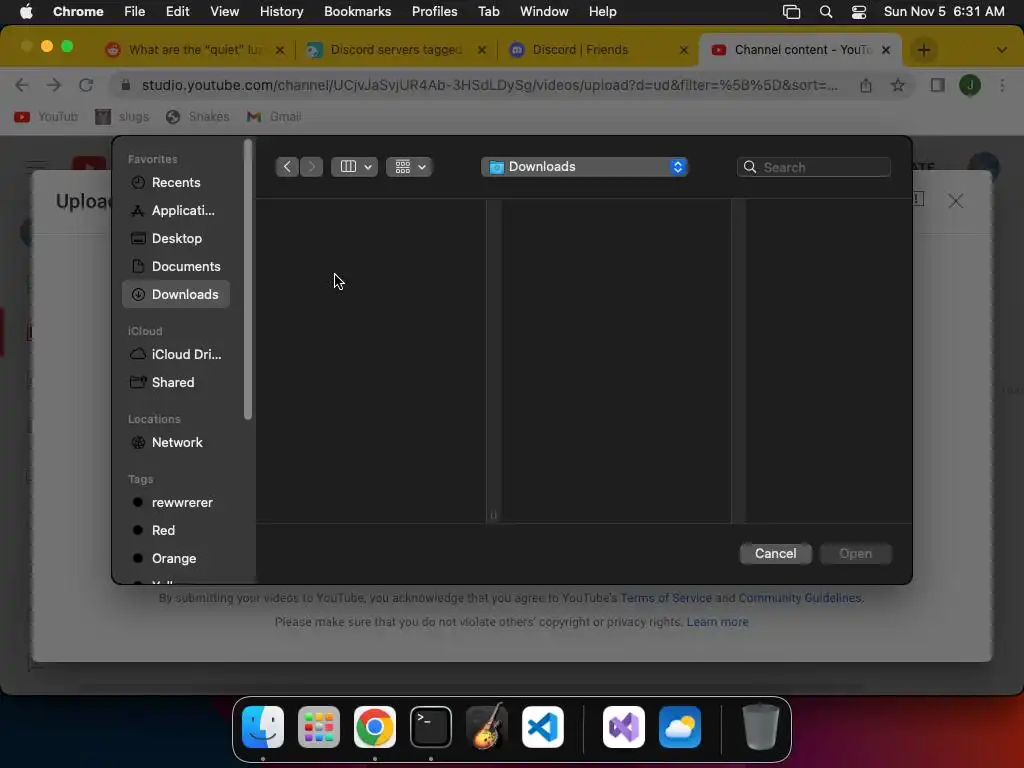Image resolution: width=1024 pixels, height=768 pixels.
Task: Click the Chrome address bar URL
Action: 490,85
